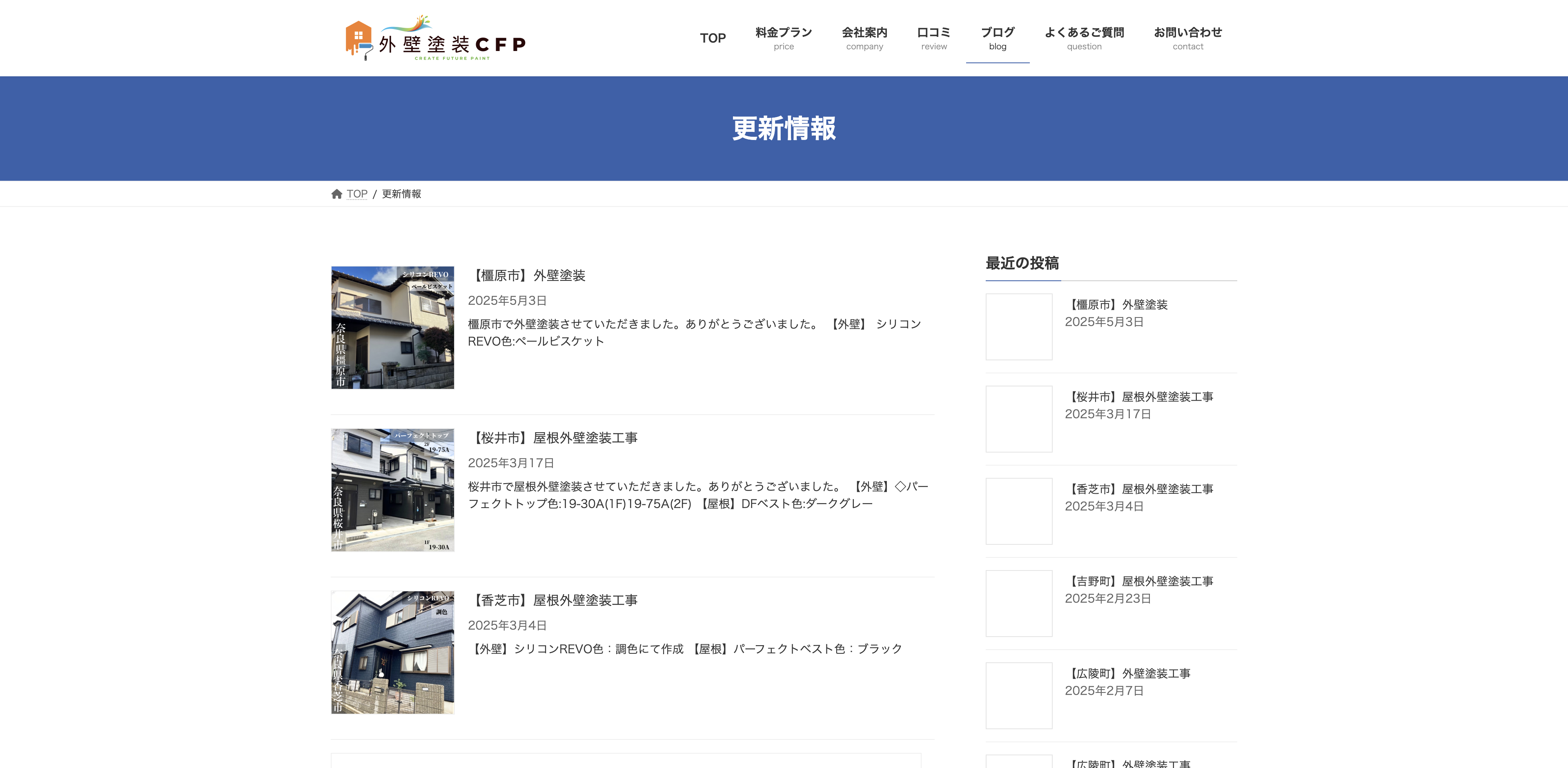Click sidebar thumbnail beside 【吉野町】屋根外壁塗装工事

pos(1019,604)
